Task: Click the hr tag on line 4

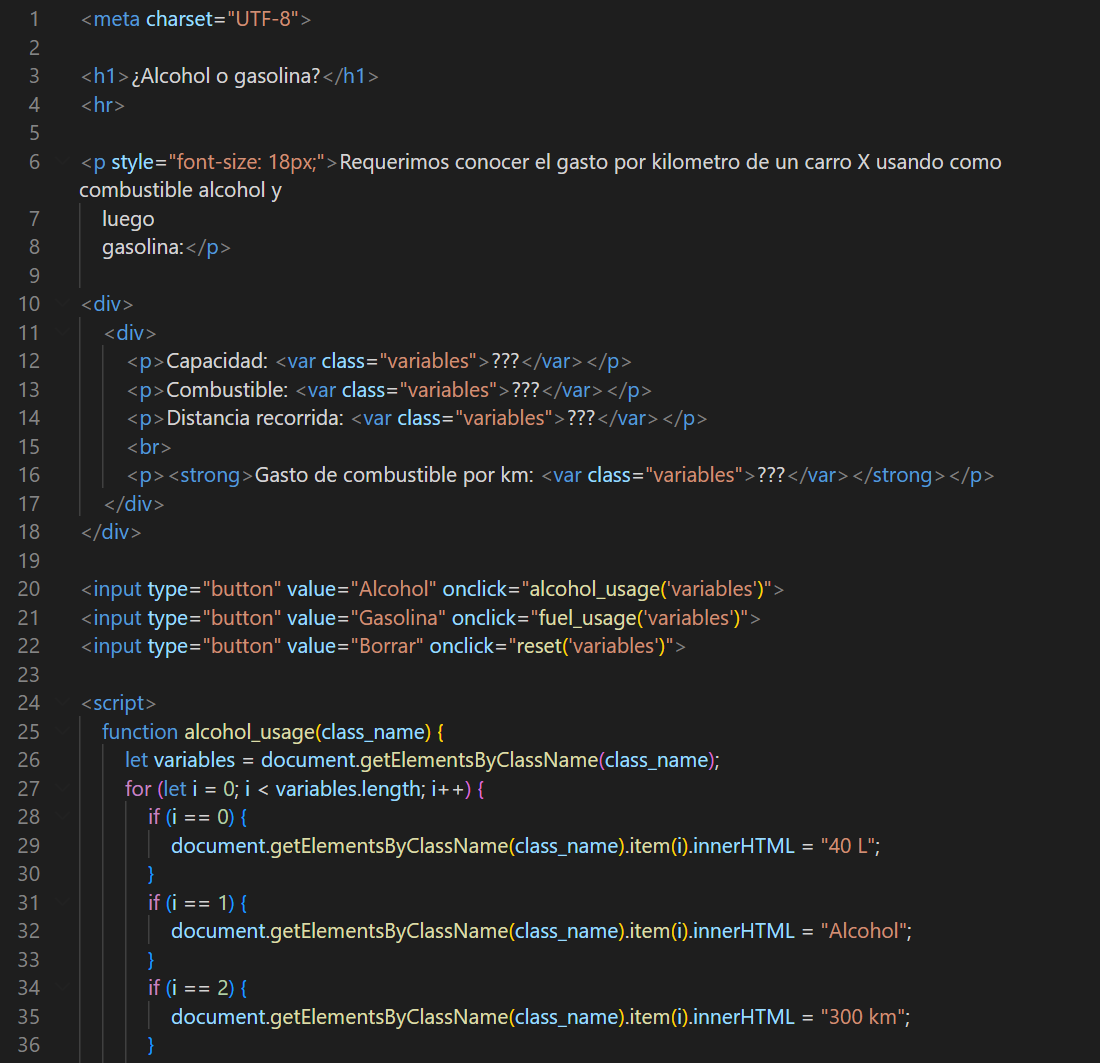Action: click(102, 105)
